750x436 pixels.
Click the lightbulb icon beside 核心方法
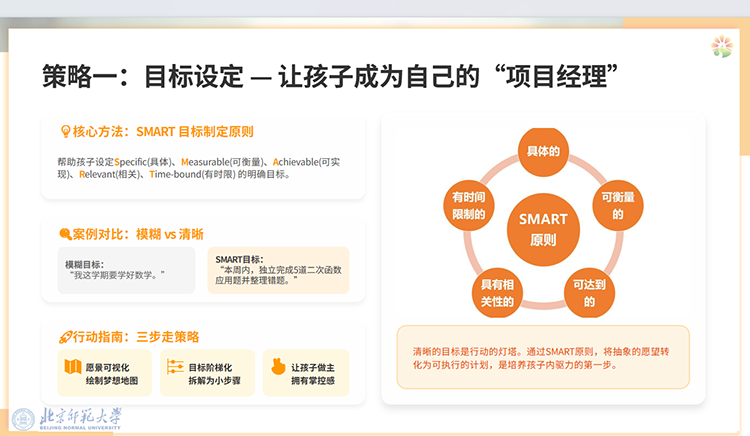(65, 131)
